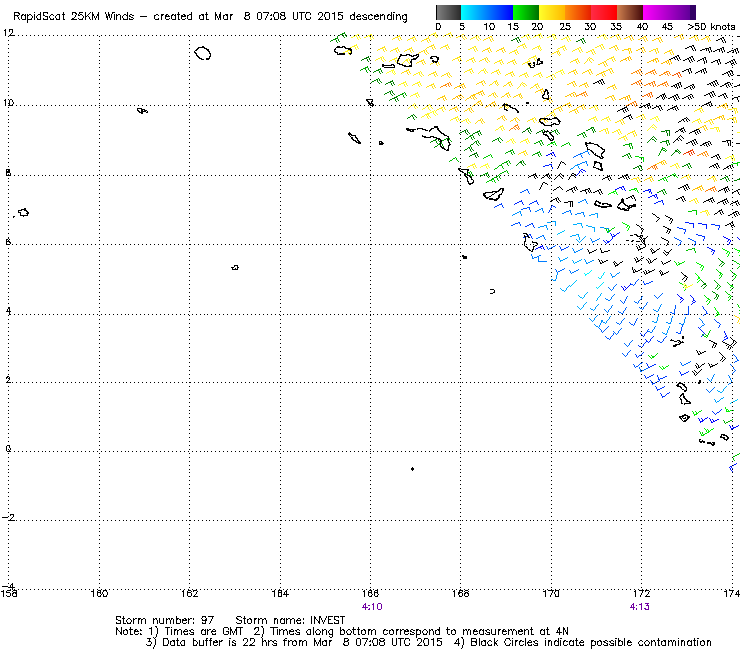Click longitude axis label '172'
The width and height of the screenshot is (740, 650).
641,593
